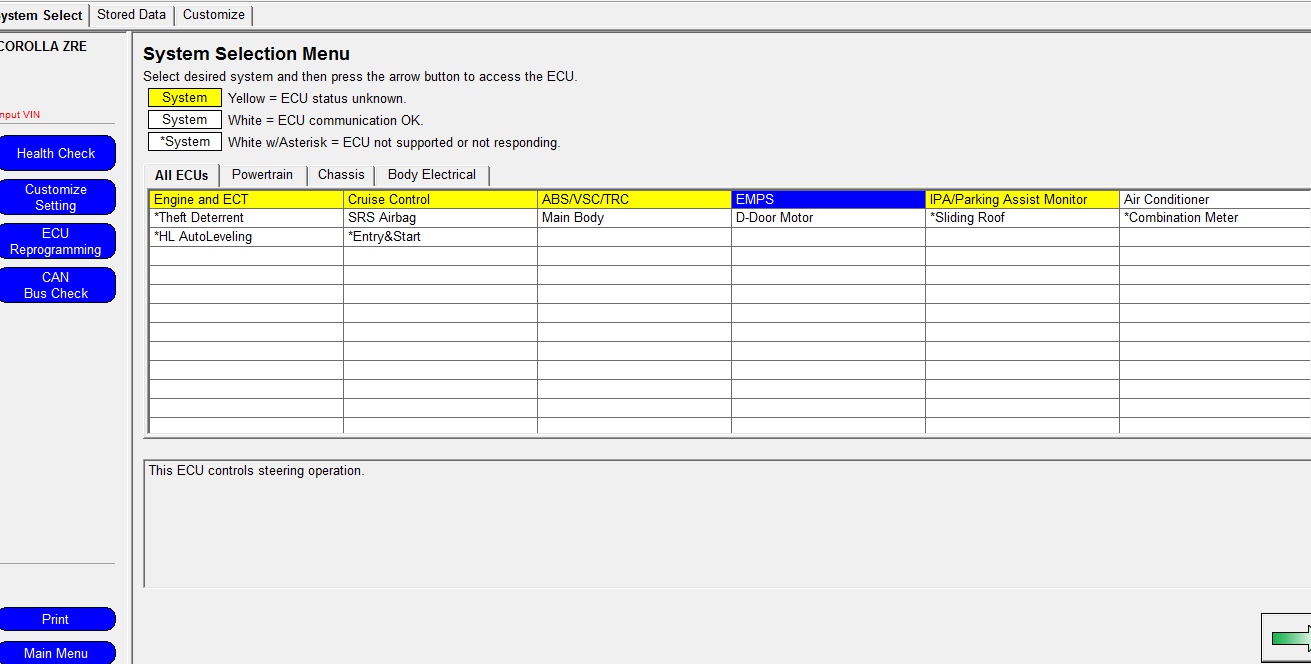Open Customize Setting from the sidebar
The width and height of the screenshot is (1311, 664).
pos(56,197)
